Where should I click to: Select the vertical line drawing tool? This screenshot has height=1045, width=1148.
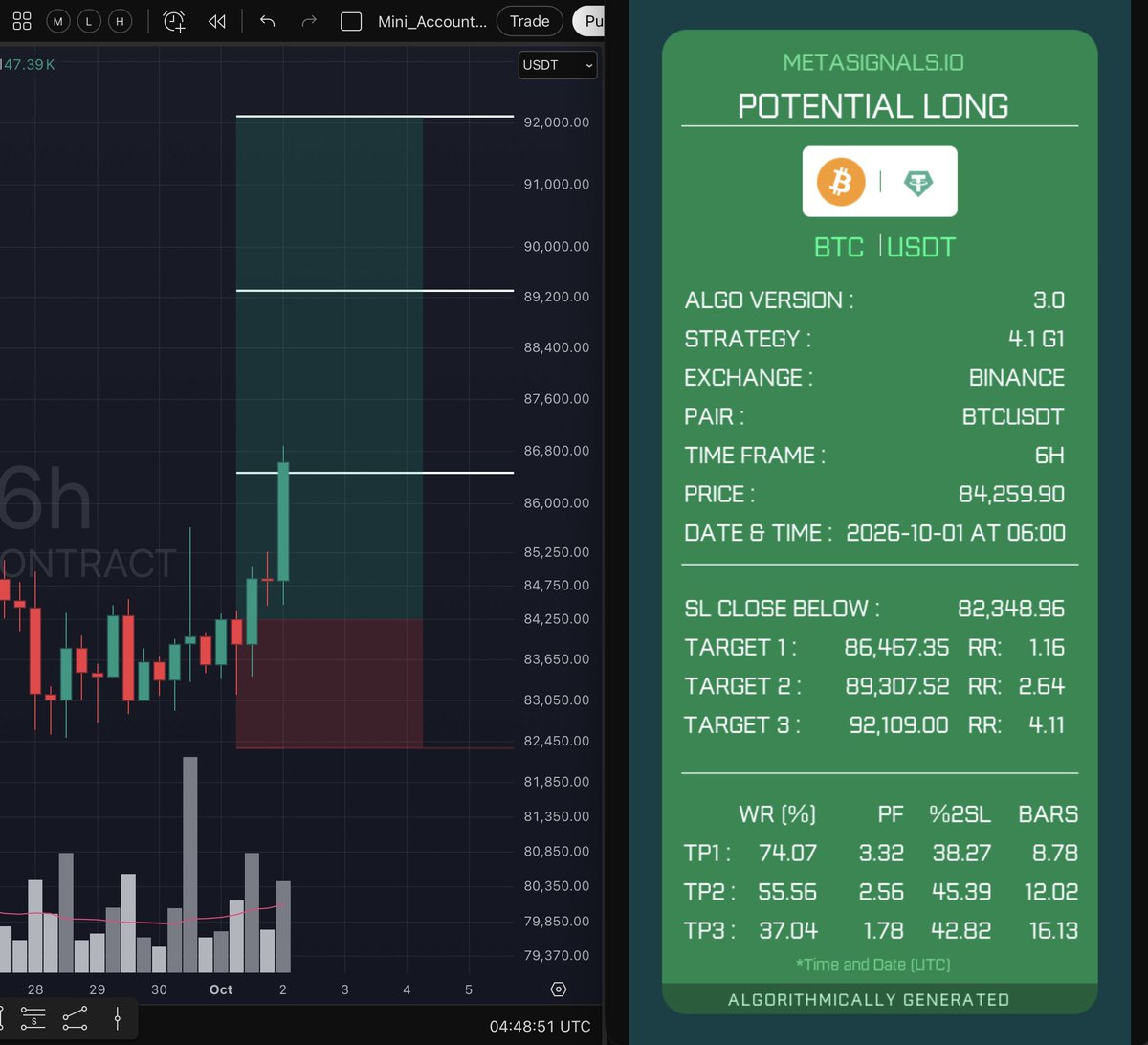(x=117, y=1018)
